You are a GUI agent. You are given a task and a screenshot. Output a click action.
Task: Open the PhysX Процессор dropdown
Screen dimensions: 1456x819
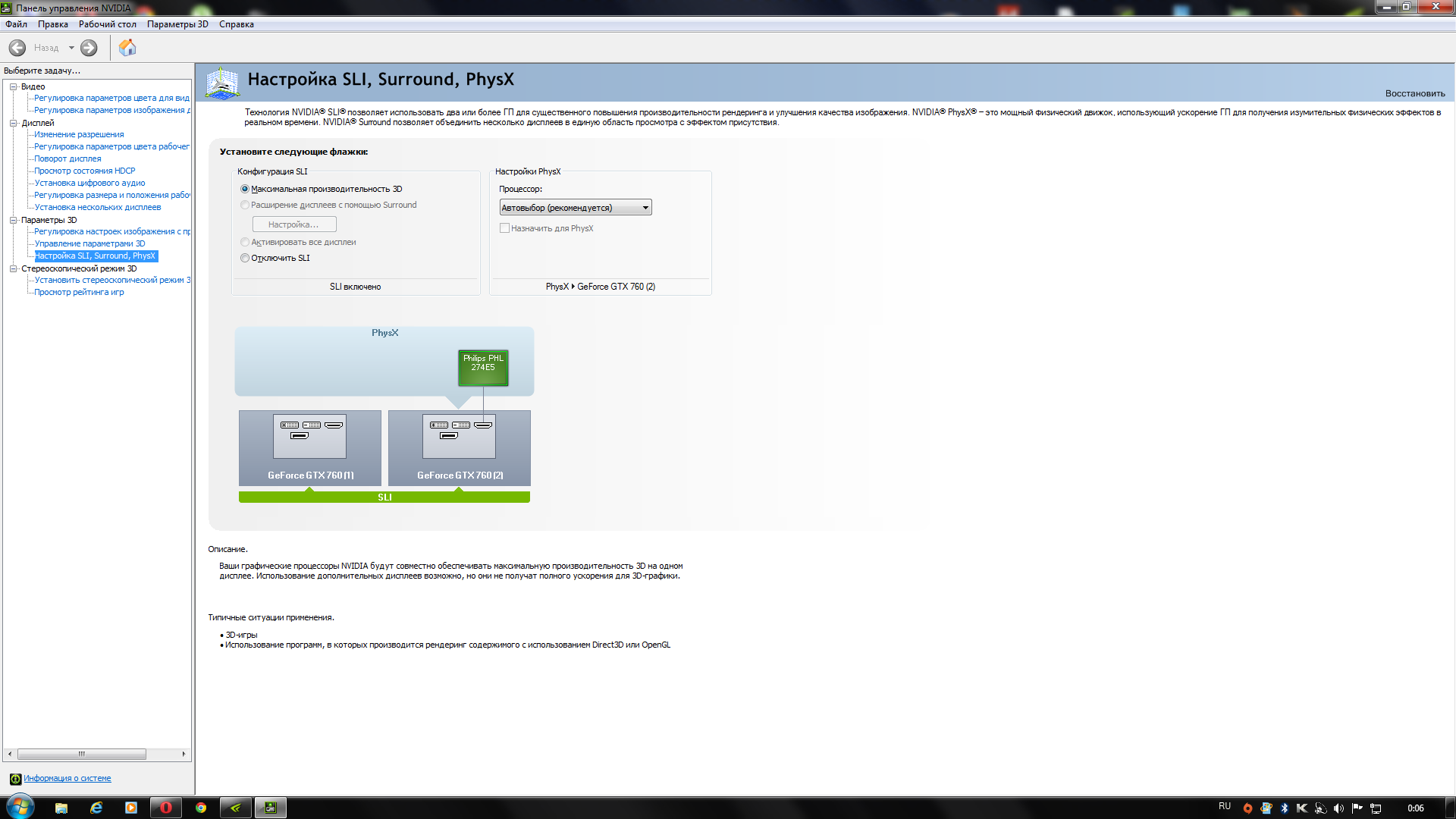pos(576,208)
